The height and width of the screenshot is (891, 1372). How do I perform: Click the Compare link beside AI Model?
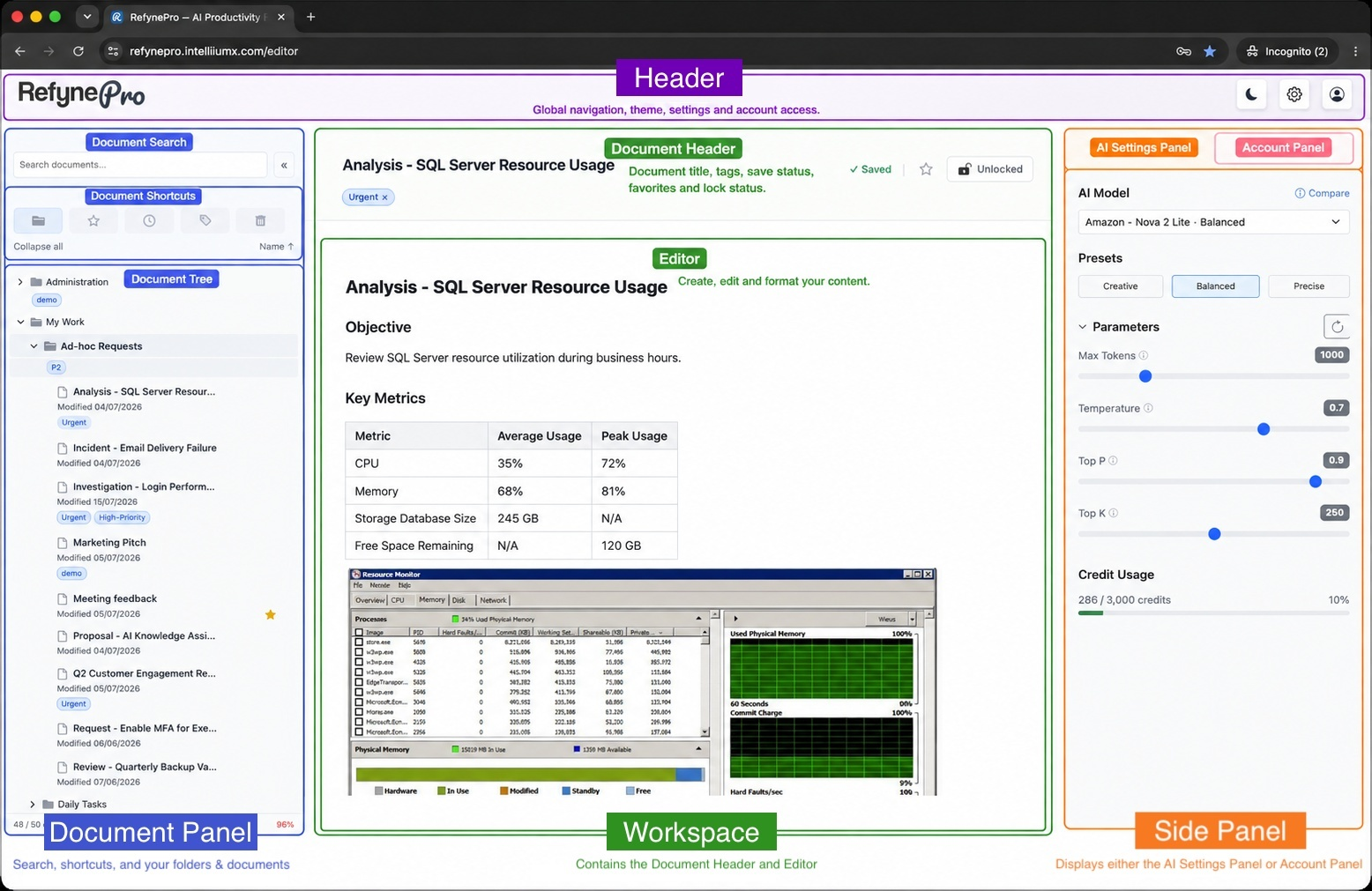coord(1322,193)
